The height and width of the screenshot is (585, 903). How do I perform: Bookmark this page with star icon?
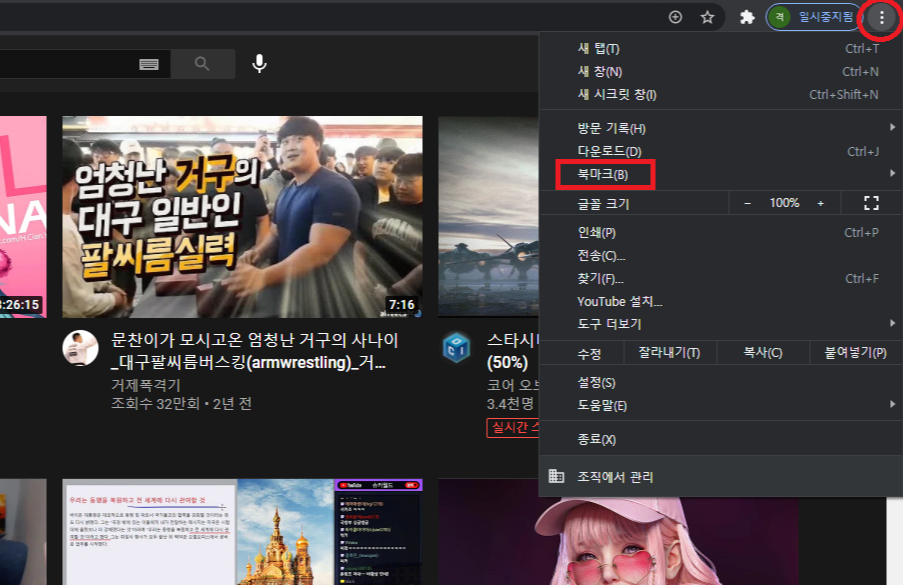coord(707,17)
